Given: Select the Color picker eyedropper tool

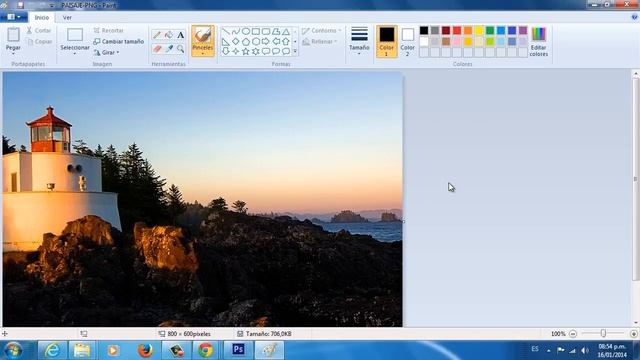Looking at the screenshot, I should point(169,49).
